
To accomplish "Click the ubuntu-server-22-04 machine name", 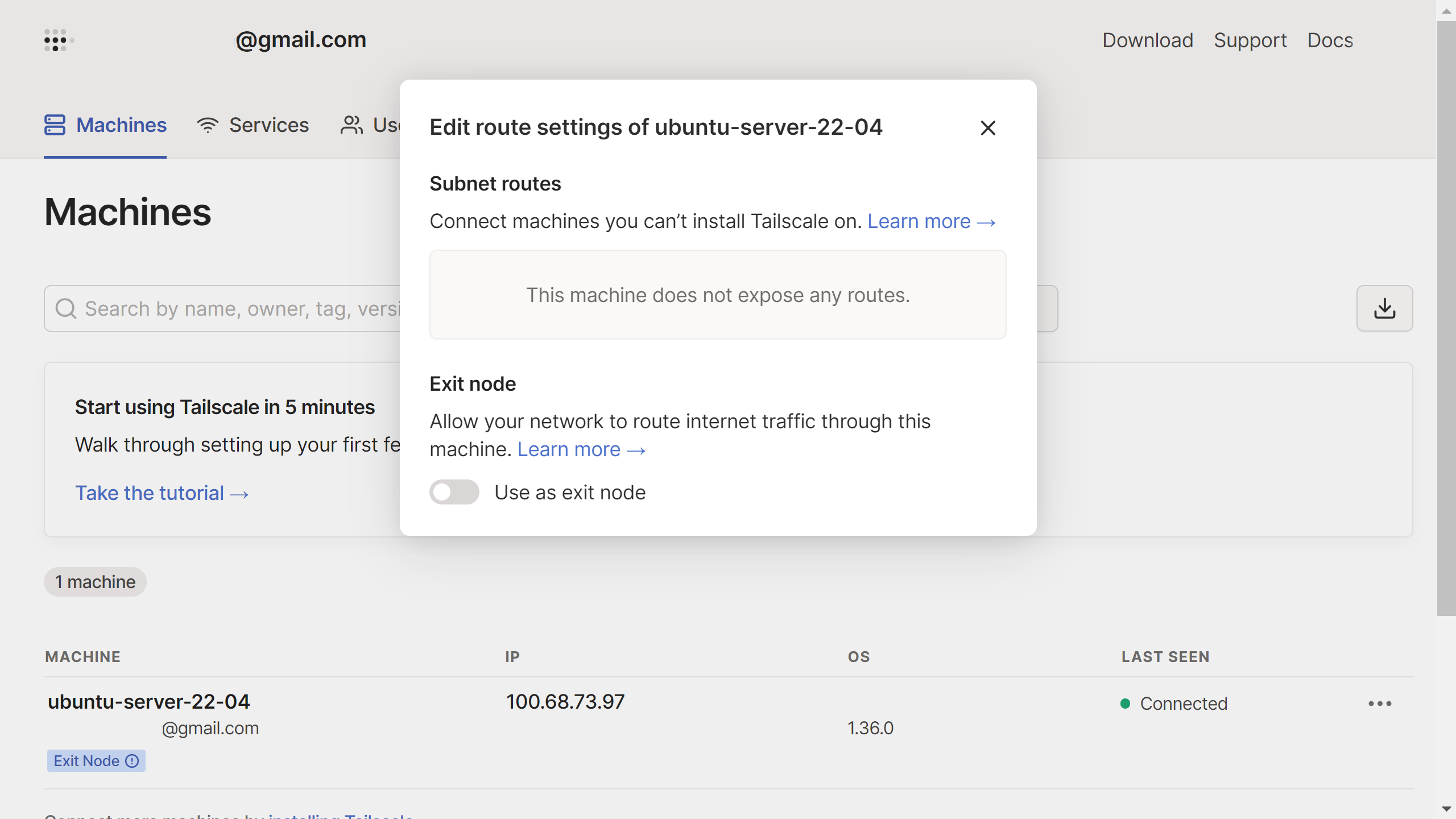I will pyautogui.click(x=148, y=701).
